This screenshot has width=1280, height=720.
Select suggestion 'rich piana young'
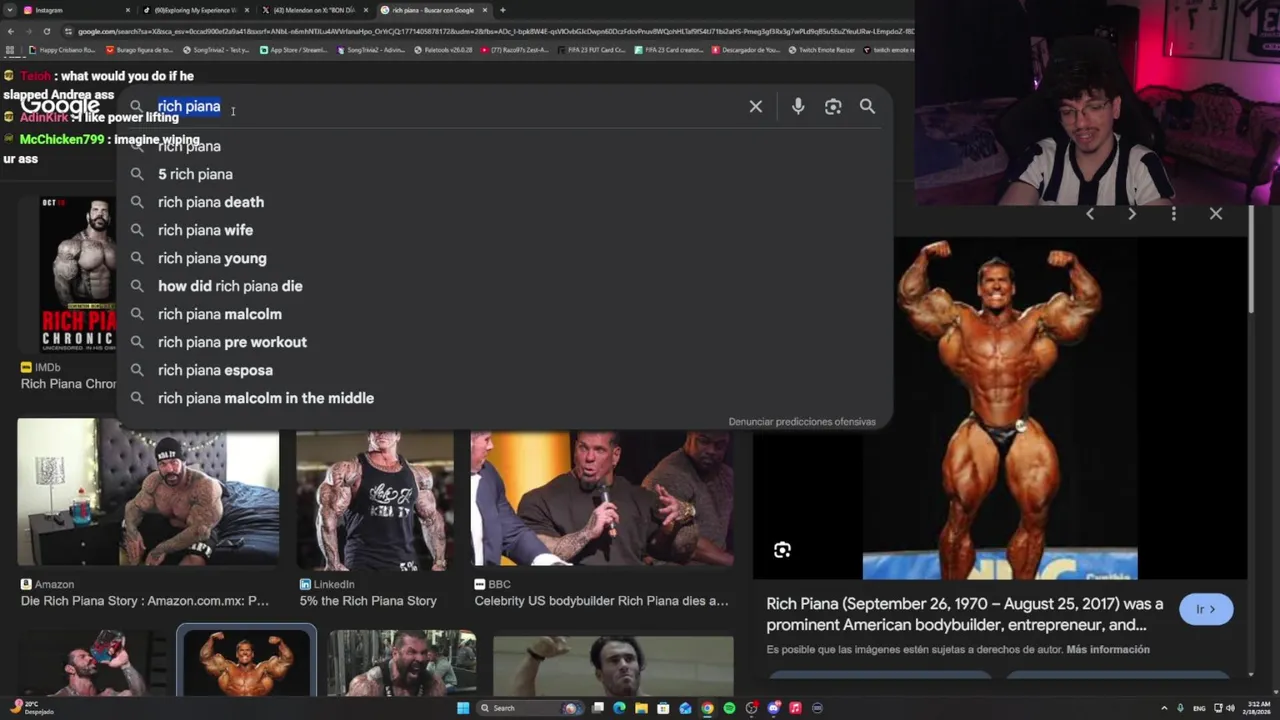click(x=505, y=258)
